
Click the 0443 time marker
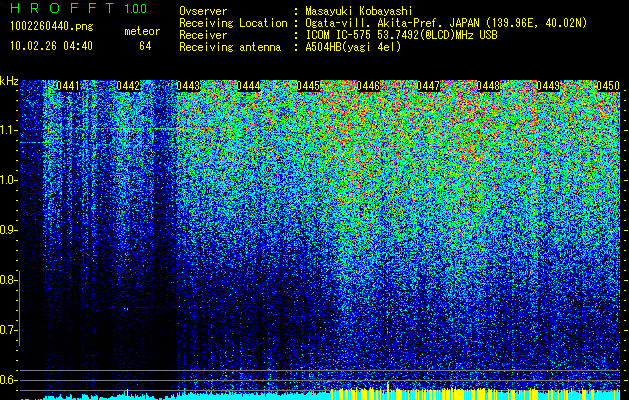188,86
